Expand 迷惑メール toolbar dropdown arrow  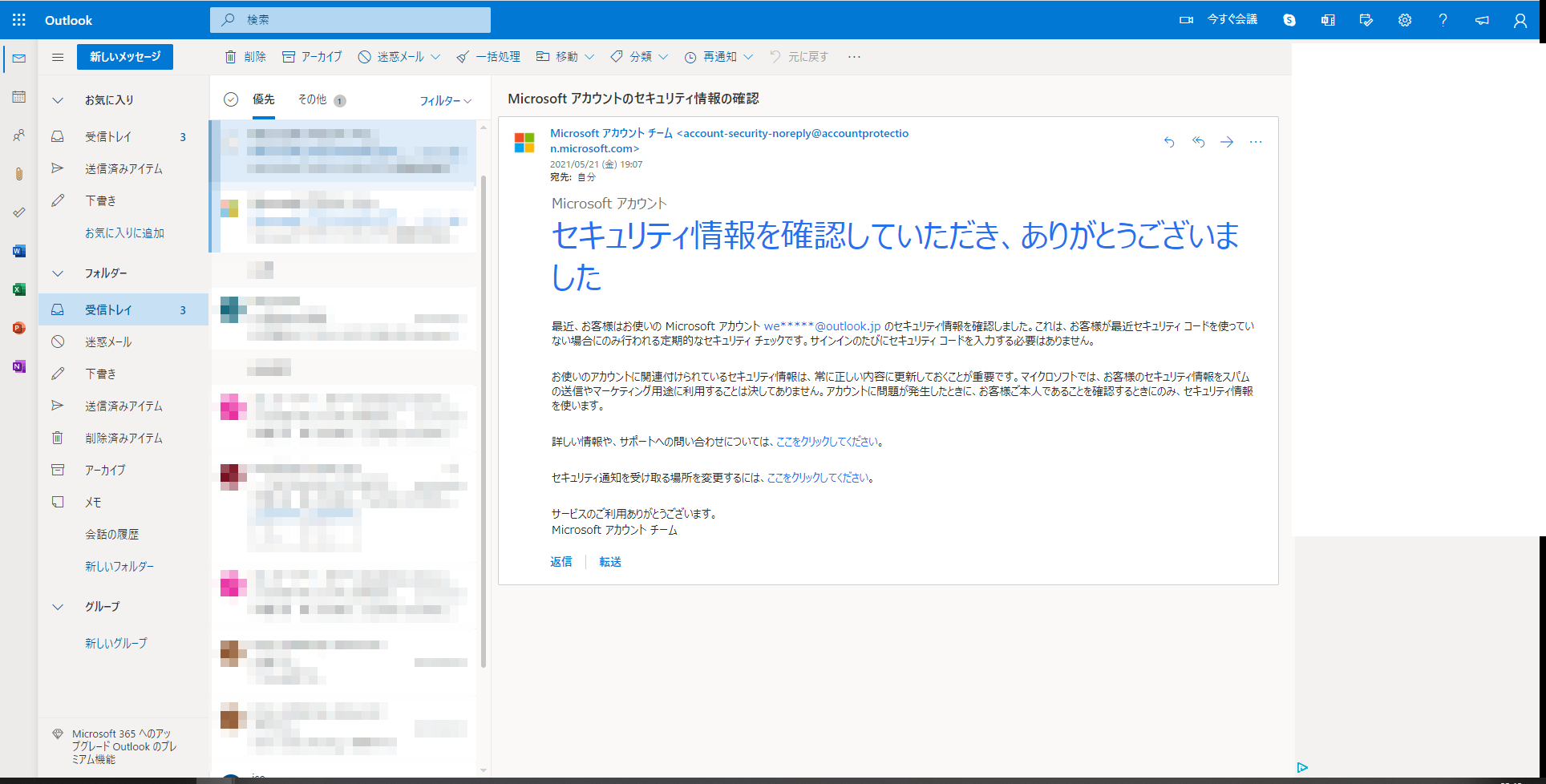tap(435, 57)
